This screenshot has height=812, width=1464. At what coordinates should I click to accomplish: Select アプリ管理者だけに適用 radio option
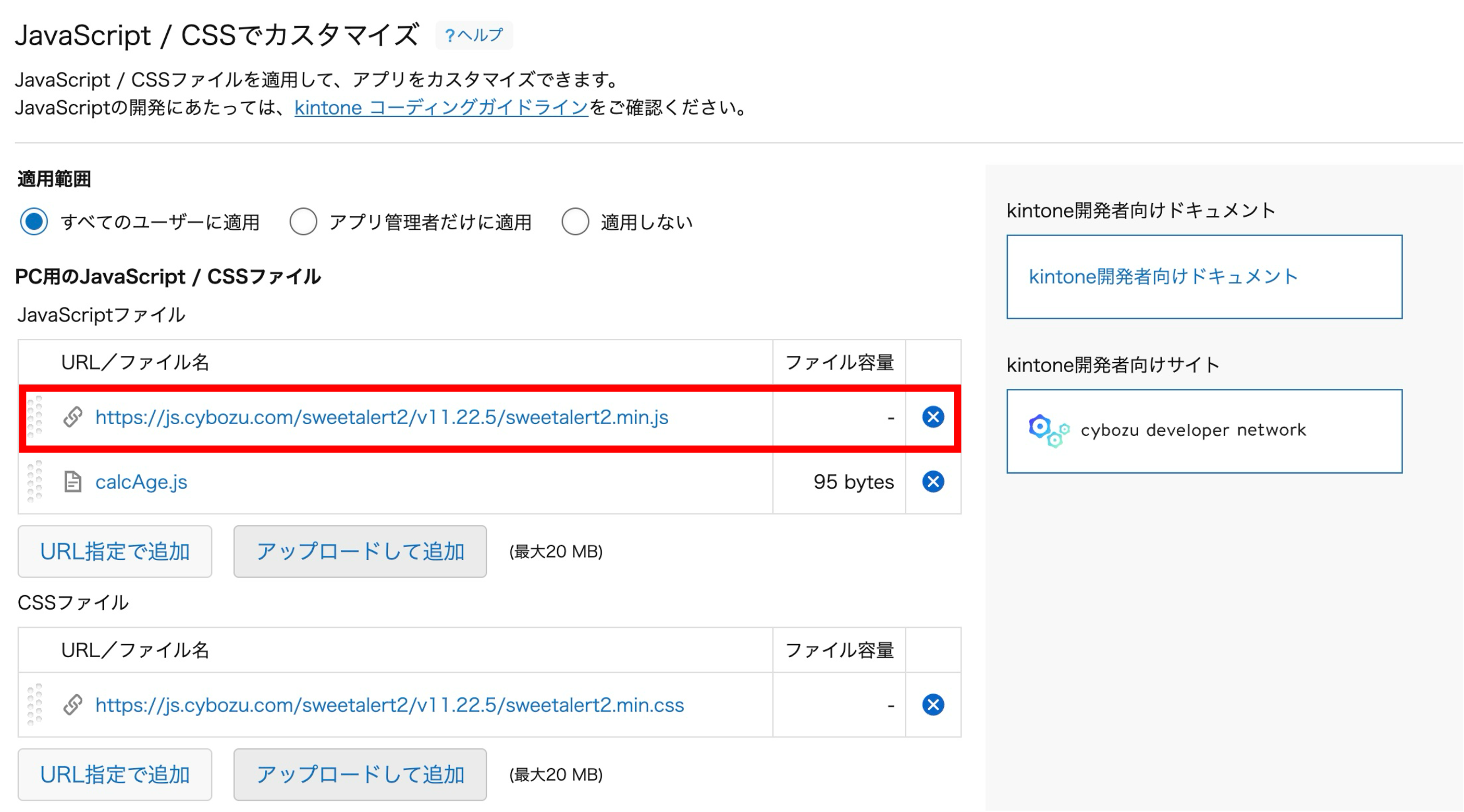tap(303, 222)
